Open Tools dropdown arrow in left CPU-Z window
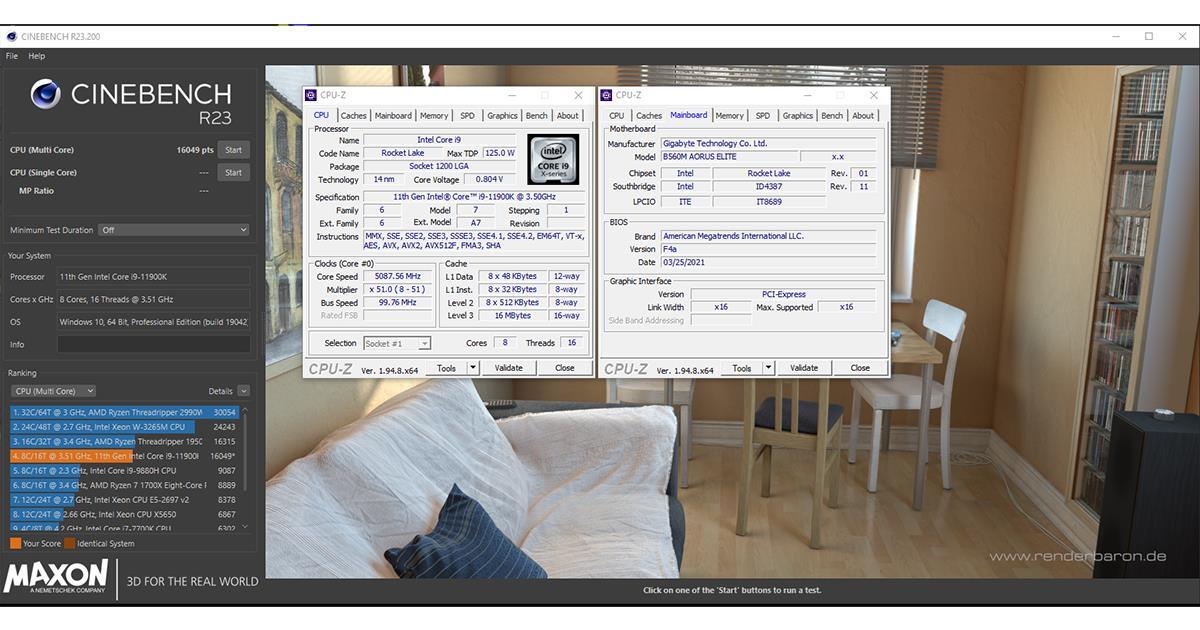This screenshot has width=1200, height=630. coord(474,368)
